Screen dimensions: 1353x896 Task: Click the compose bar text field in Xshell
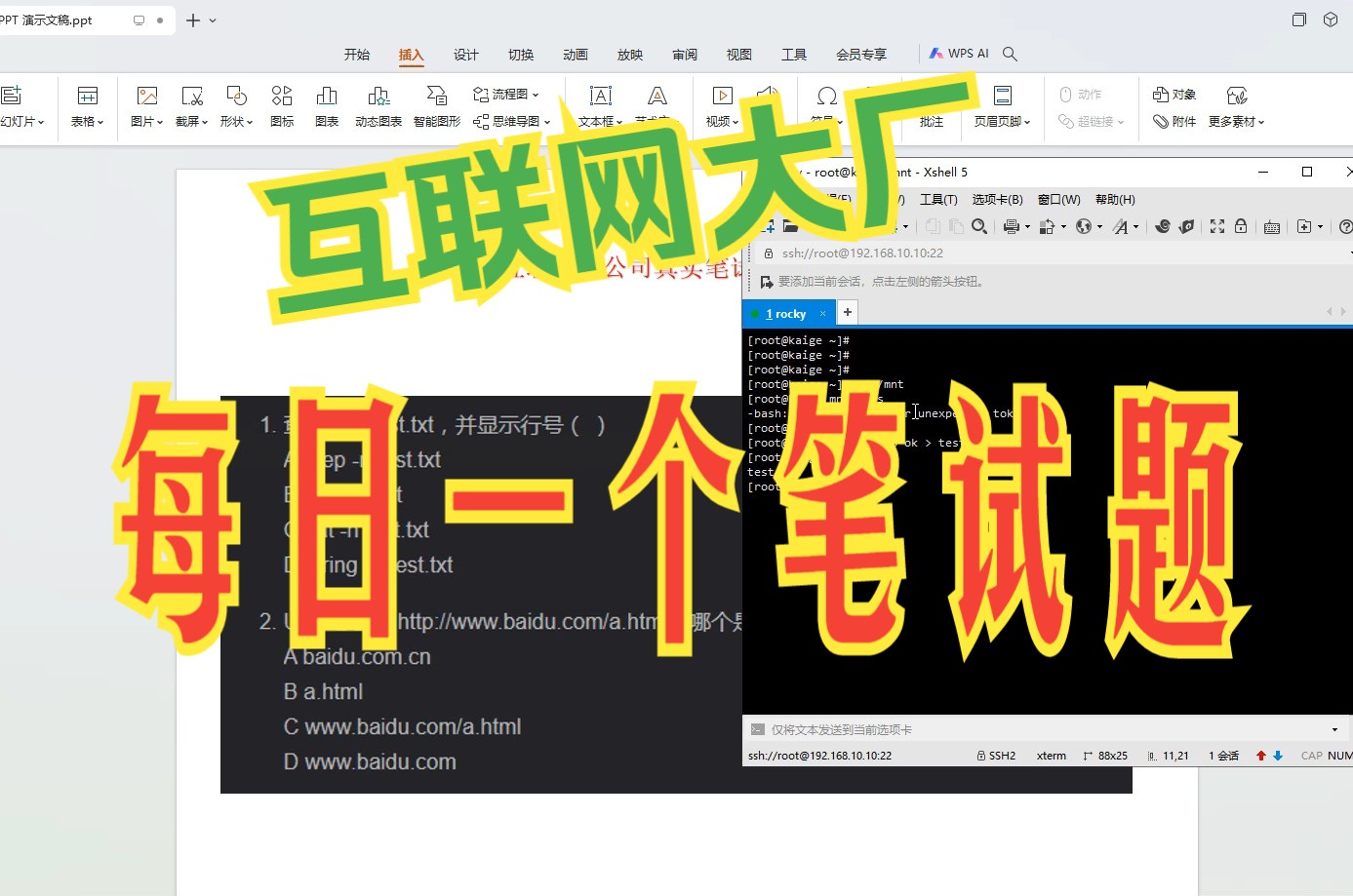(x=1044, y=729)
